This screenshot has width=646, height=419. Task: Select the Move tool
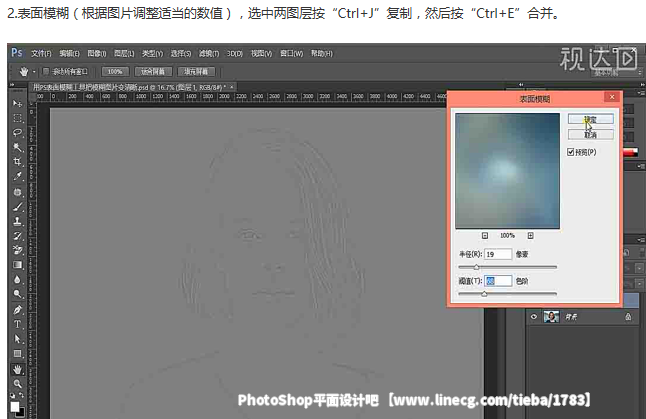point(17,103)
